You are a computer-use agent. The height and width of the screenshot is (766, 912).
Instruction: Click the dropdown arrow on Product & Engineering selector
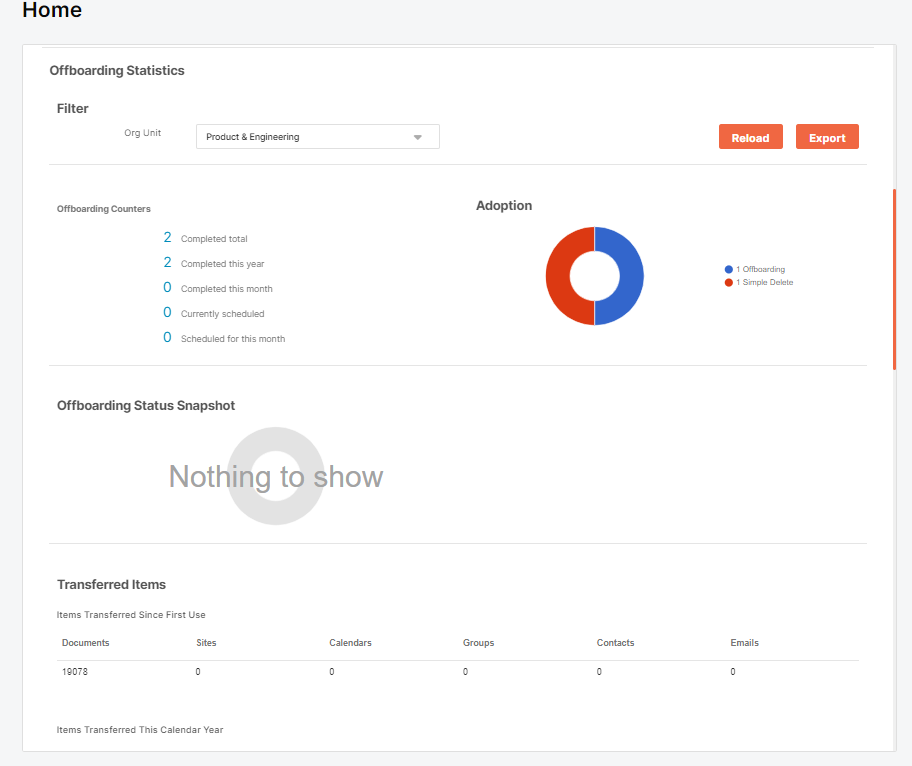[x=417, y=136]
